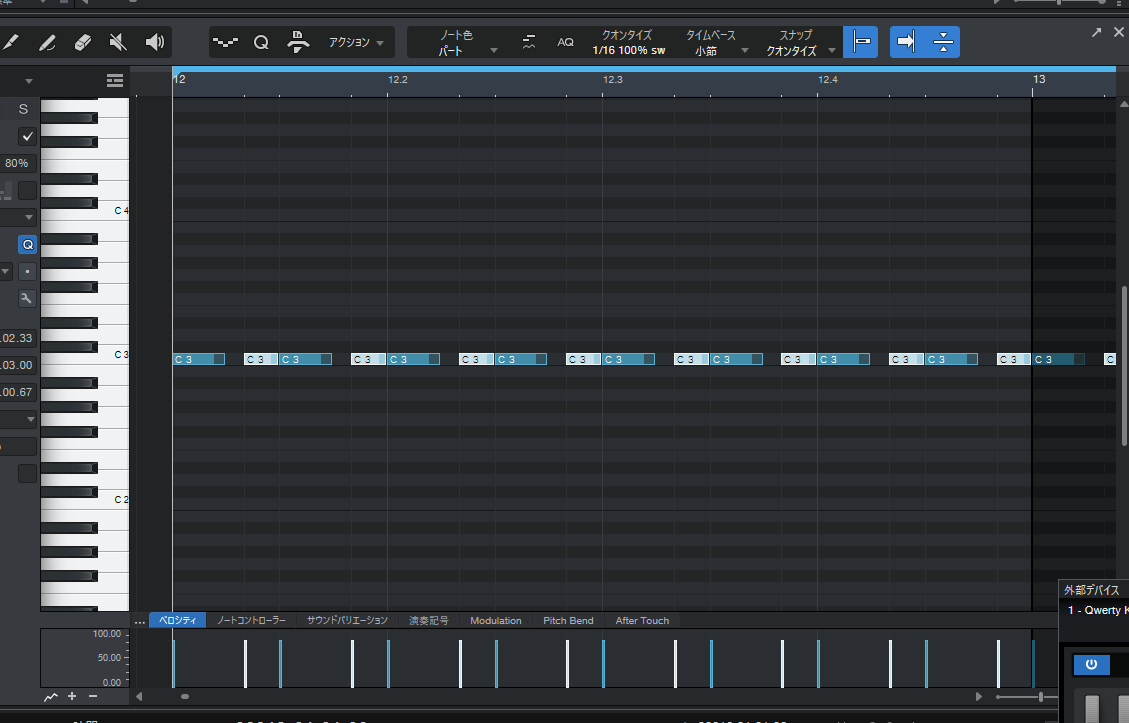Open the track list lines icon
The width and height of the screenshot is (1129, 723).
(115, 80)
